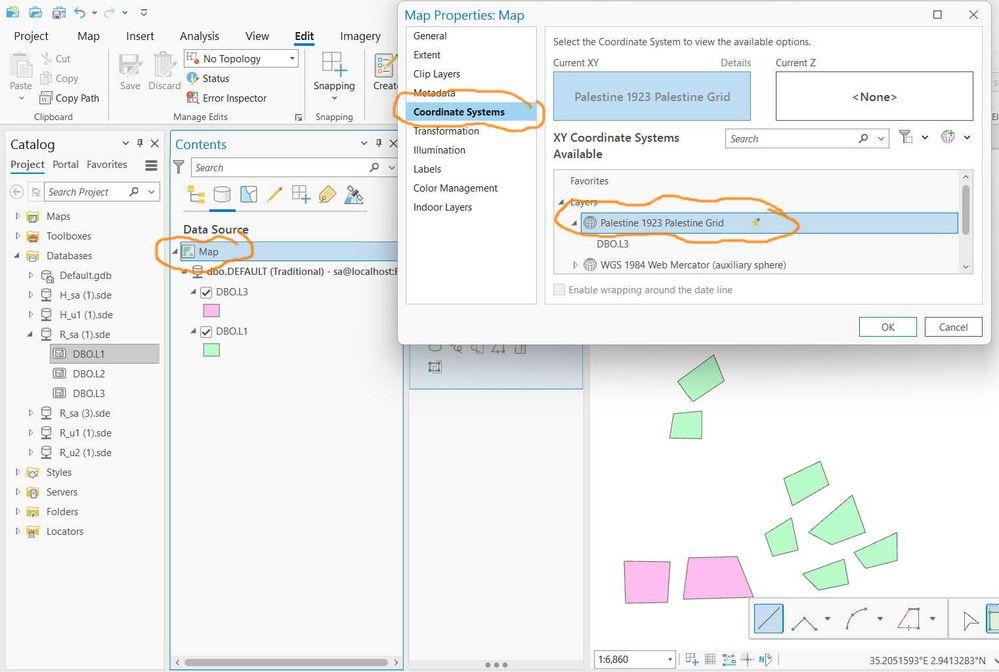Click the green DBO.L1 symbol swatch
Screen dimensions: 999x672
[211, 350]
